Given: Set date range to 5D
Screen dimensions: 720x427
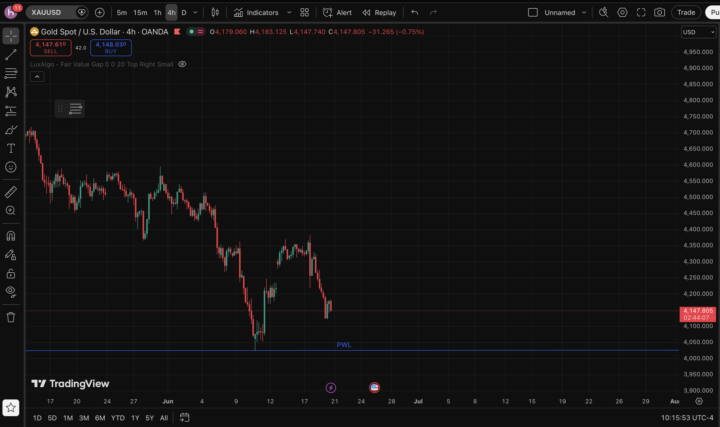Looking at the screenshot, I should (x=52, y=418).
